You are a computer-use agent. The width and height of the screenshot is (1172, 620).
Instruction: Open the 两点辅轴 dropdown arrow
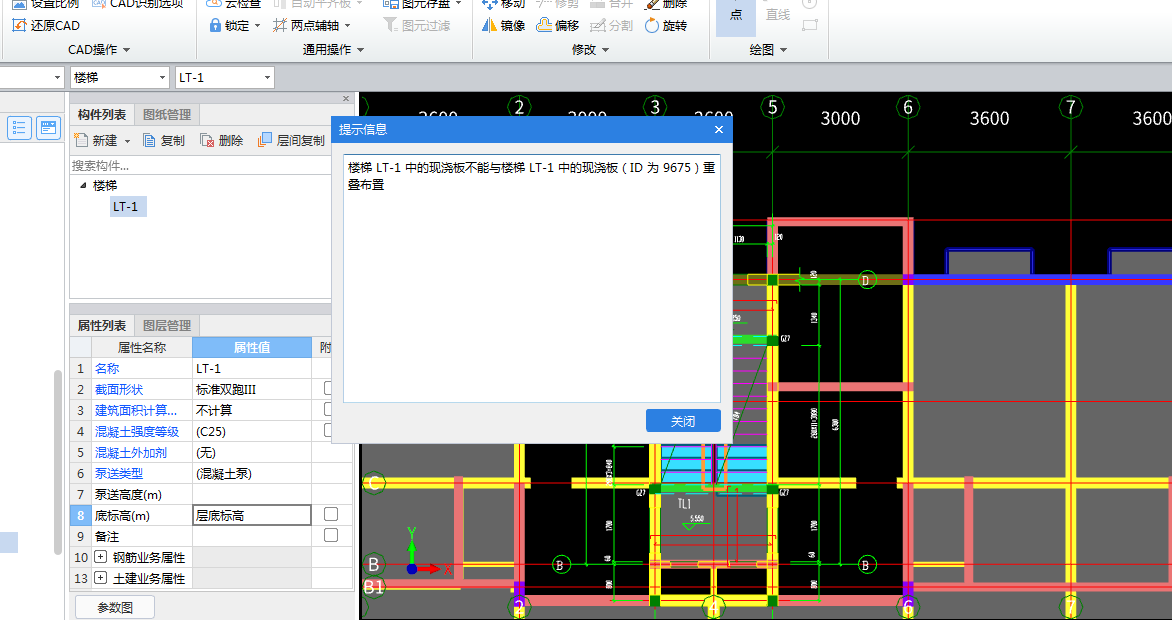click(348, 25)
